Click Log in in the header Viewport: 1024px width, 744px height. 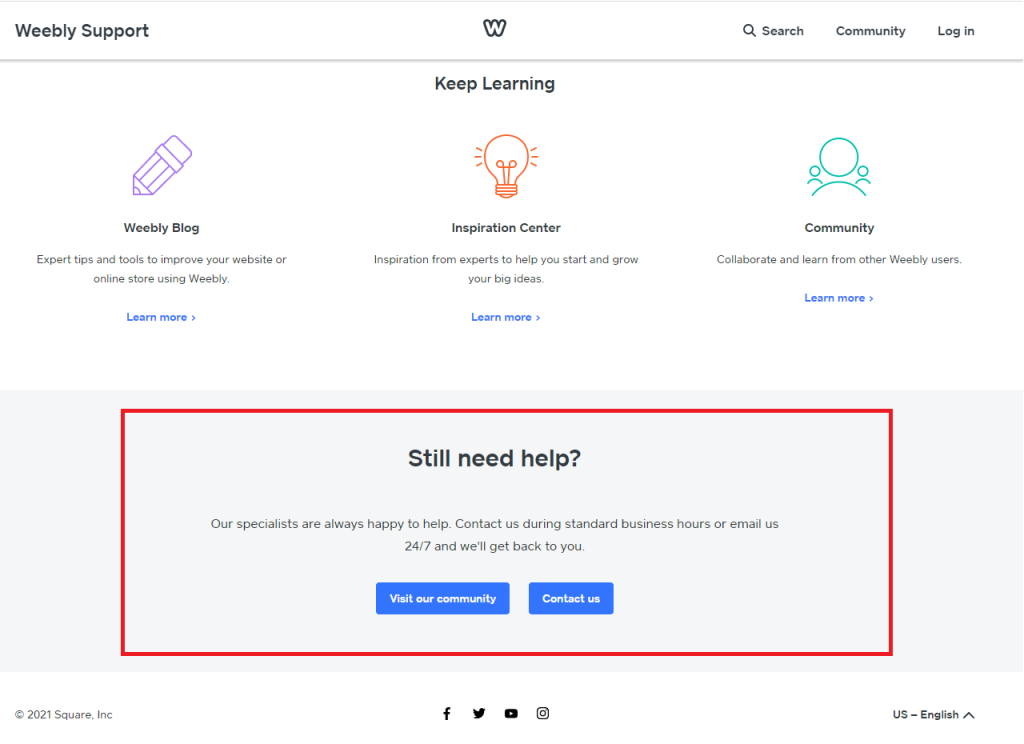tap(955, 31)
